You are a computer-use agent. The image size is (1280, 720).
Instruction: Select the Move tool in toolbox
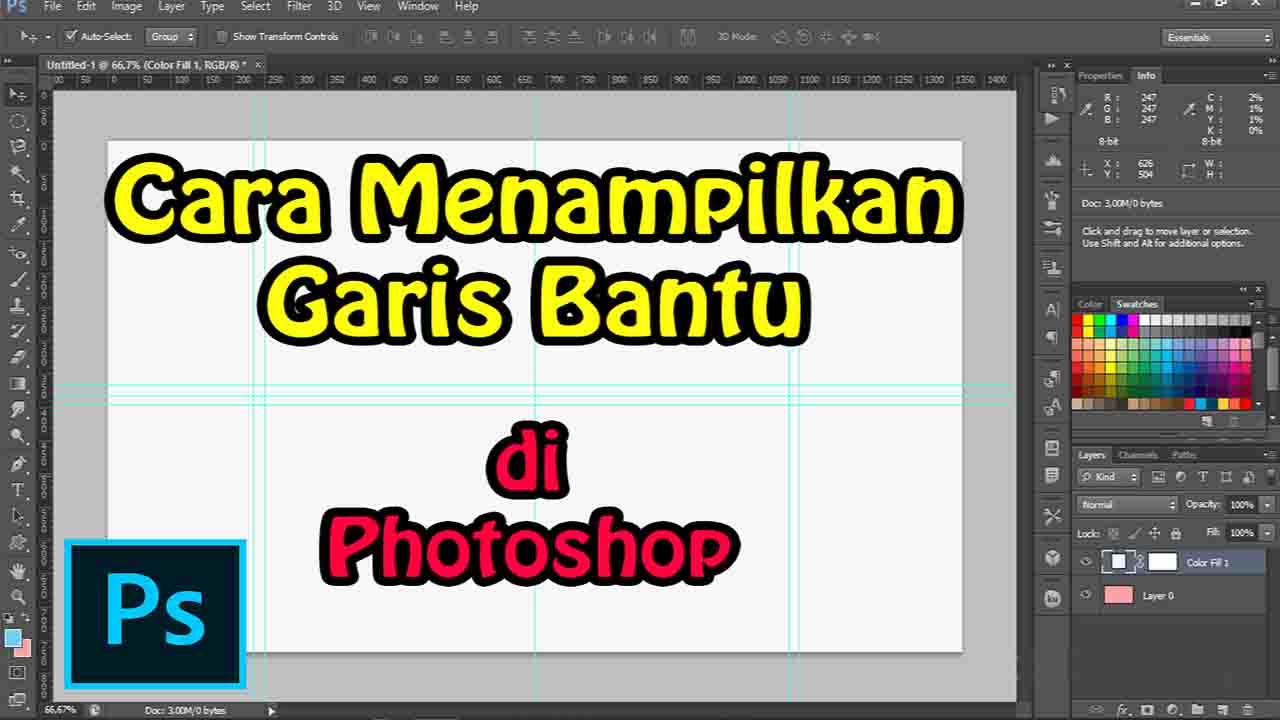pyautogui.click(x=18, y=94)
